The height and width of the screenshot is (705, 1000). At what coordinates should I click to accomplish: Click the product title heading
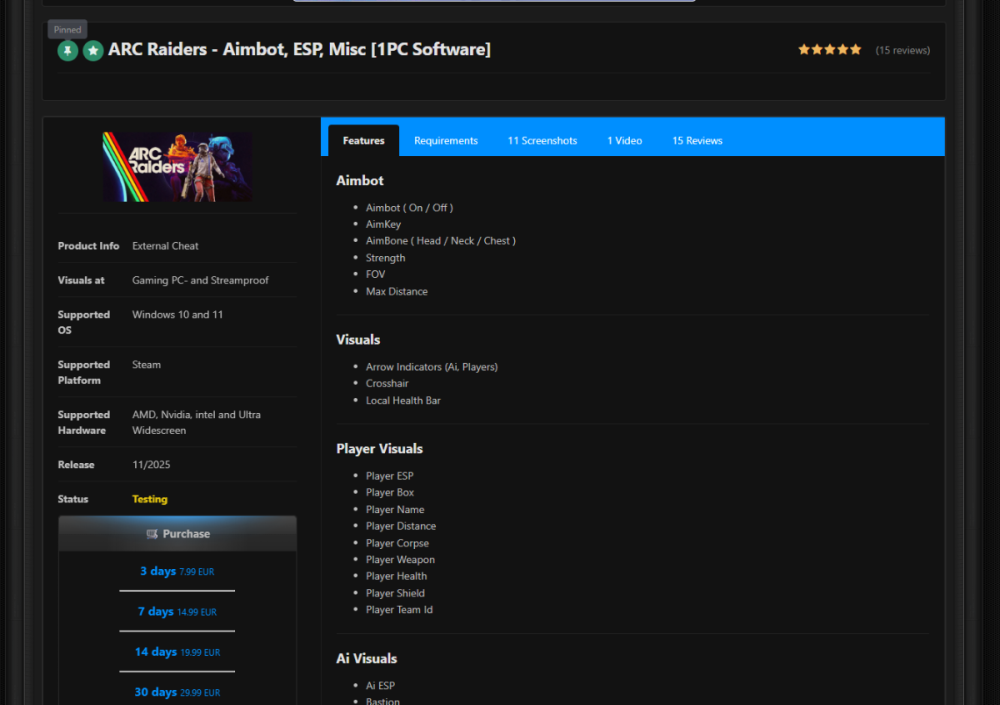click(x=299, y=49)
